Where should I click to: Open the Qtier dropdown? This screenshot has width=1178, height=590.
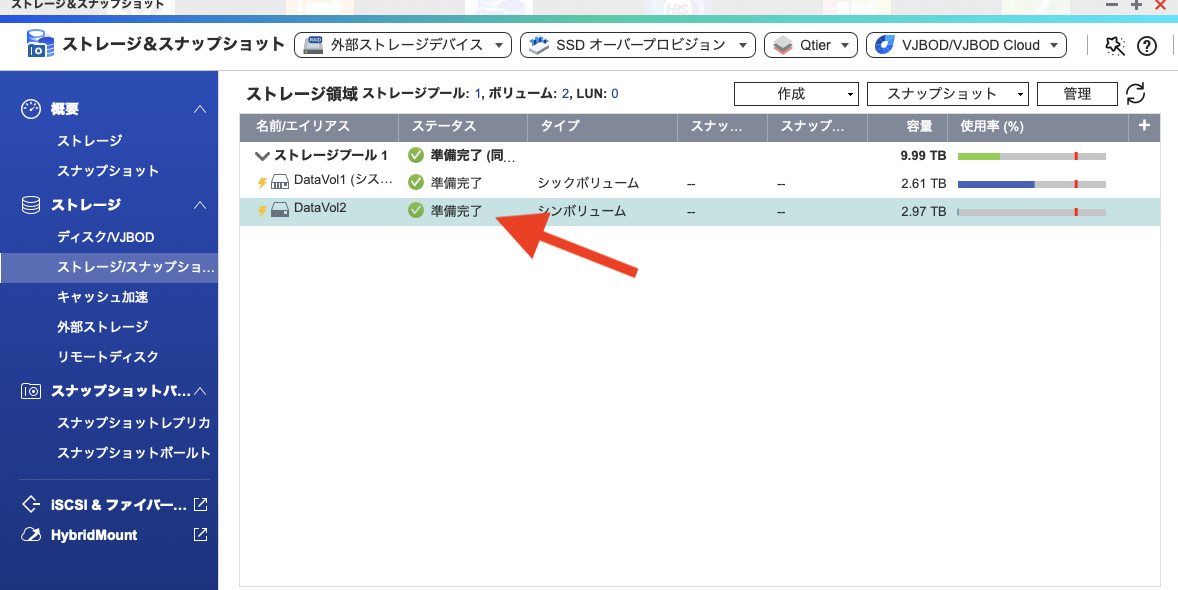coord(811,45)
